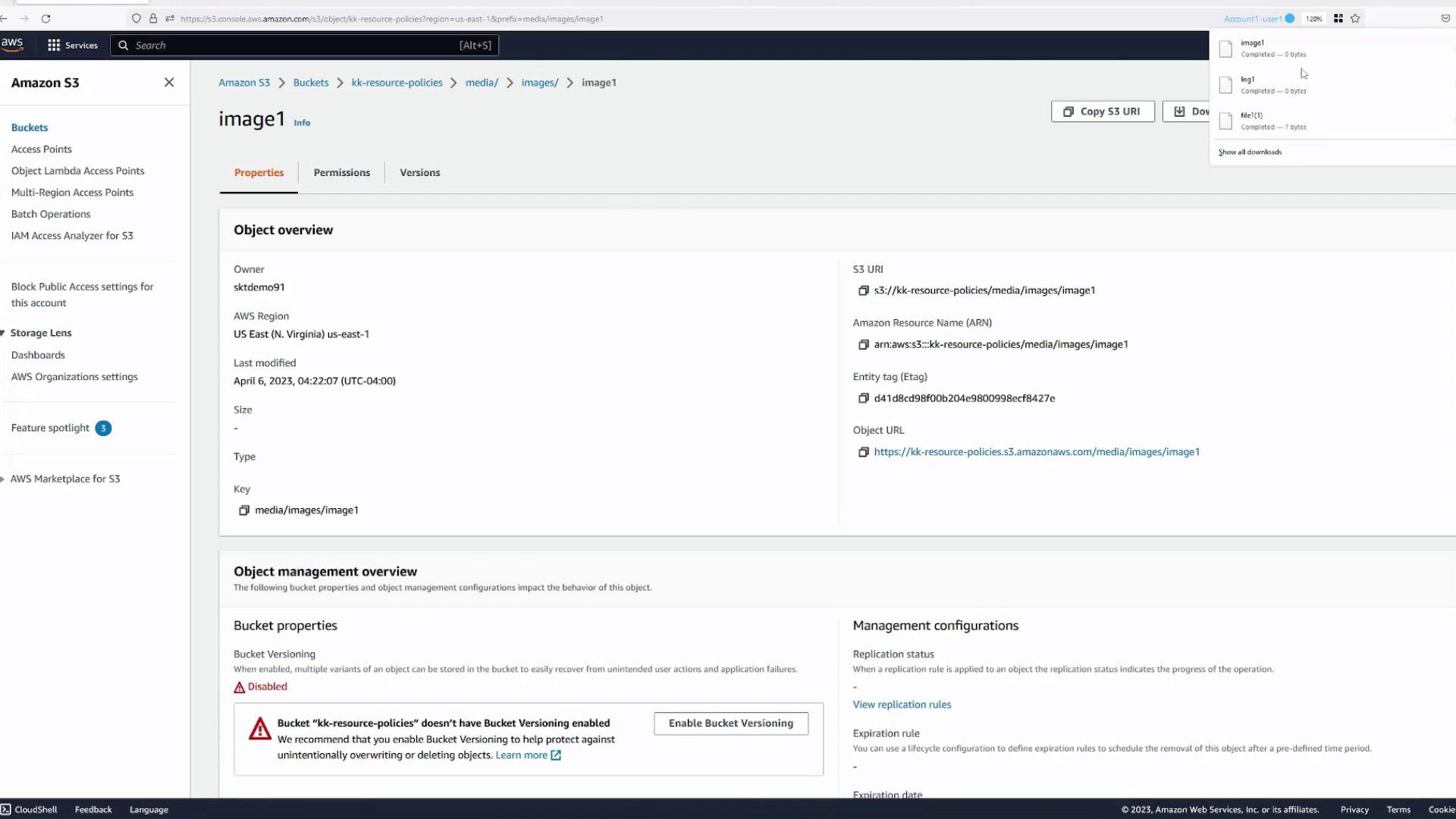Click the 120% zoom level indicator
This screenshot has width=1456, height=819.
coord(1314,18)
